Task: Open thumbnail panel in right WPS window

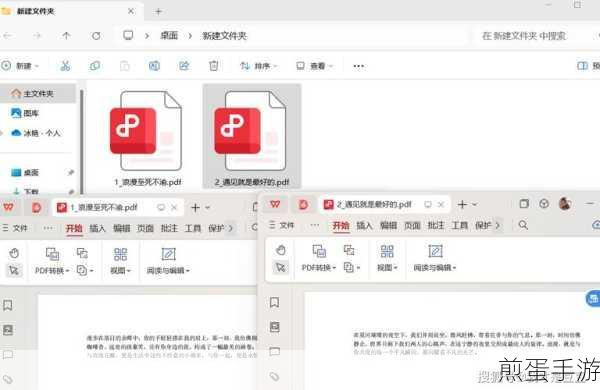Action: [274, 326]
